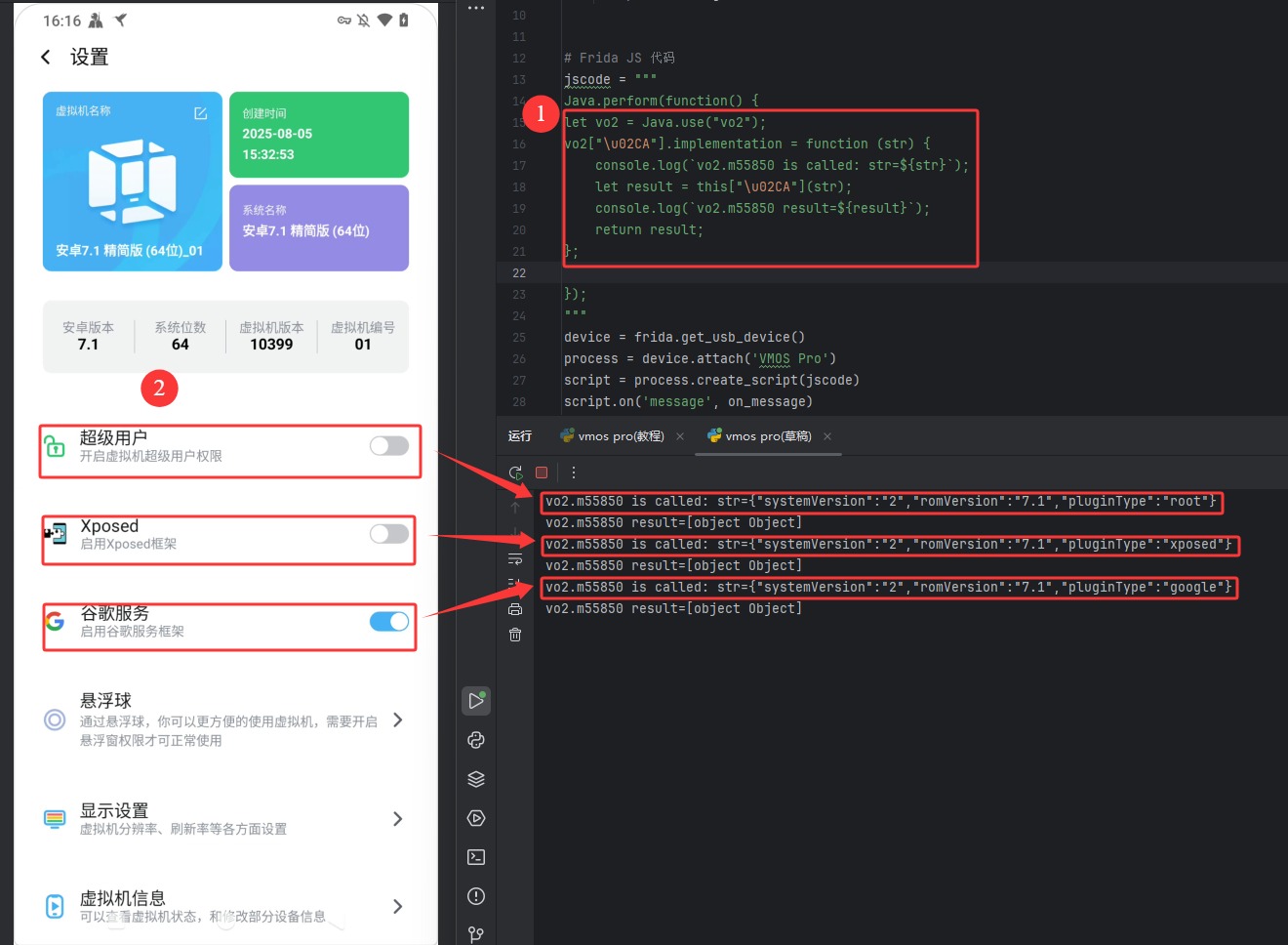Switch to the vmos pro(草稿) run tab
Viewport: 1288px width, 945px height.
click(x=759, y=436)
